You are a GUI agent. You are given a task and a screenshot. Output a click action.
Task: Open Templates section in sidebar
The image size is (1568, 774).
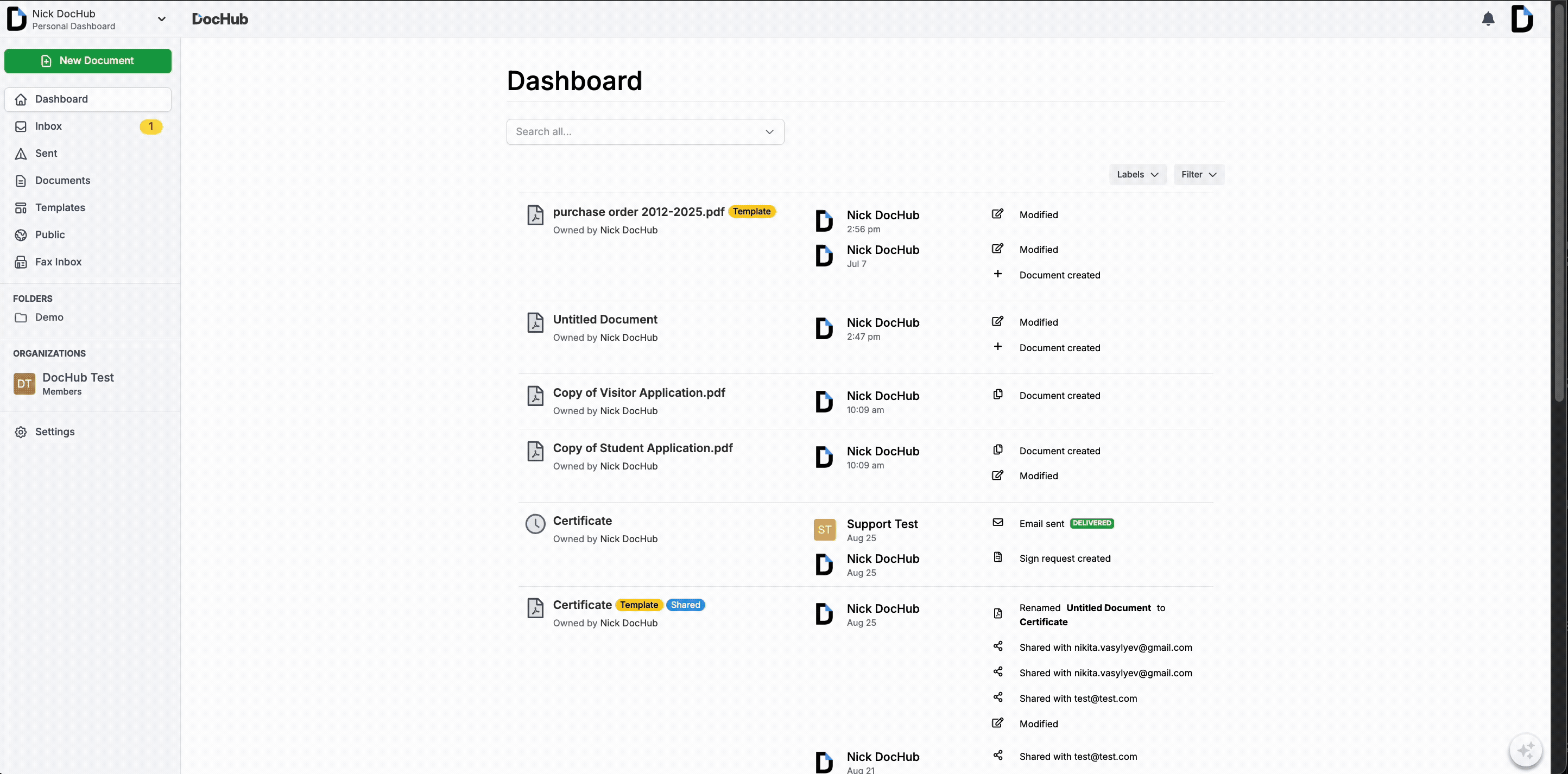[x=60, y=207]
